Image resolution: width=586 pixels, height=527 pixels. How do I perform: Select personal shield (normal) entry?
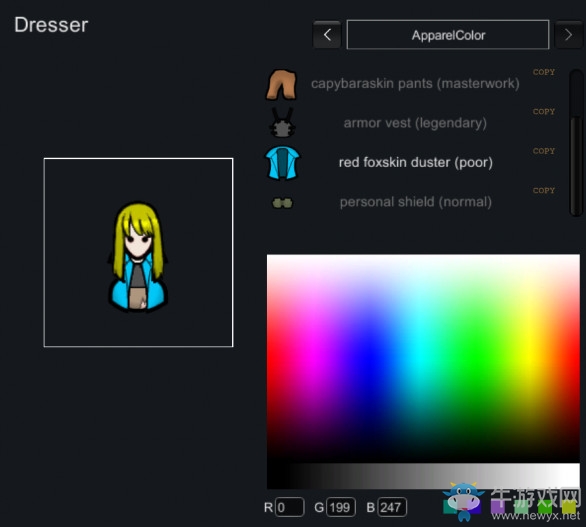[416, 202]
